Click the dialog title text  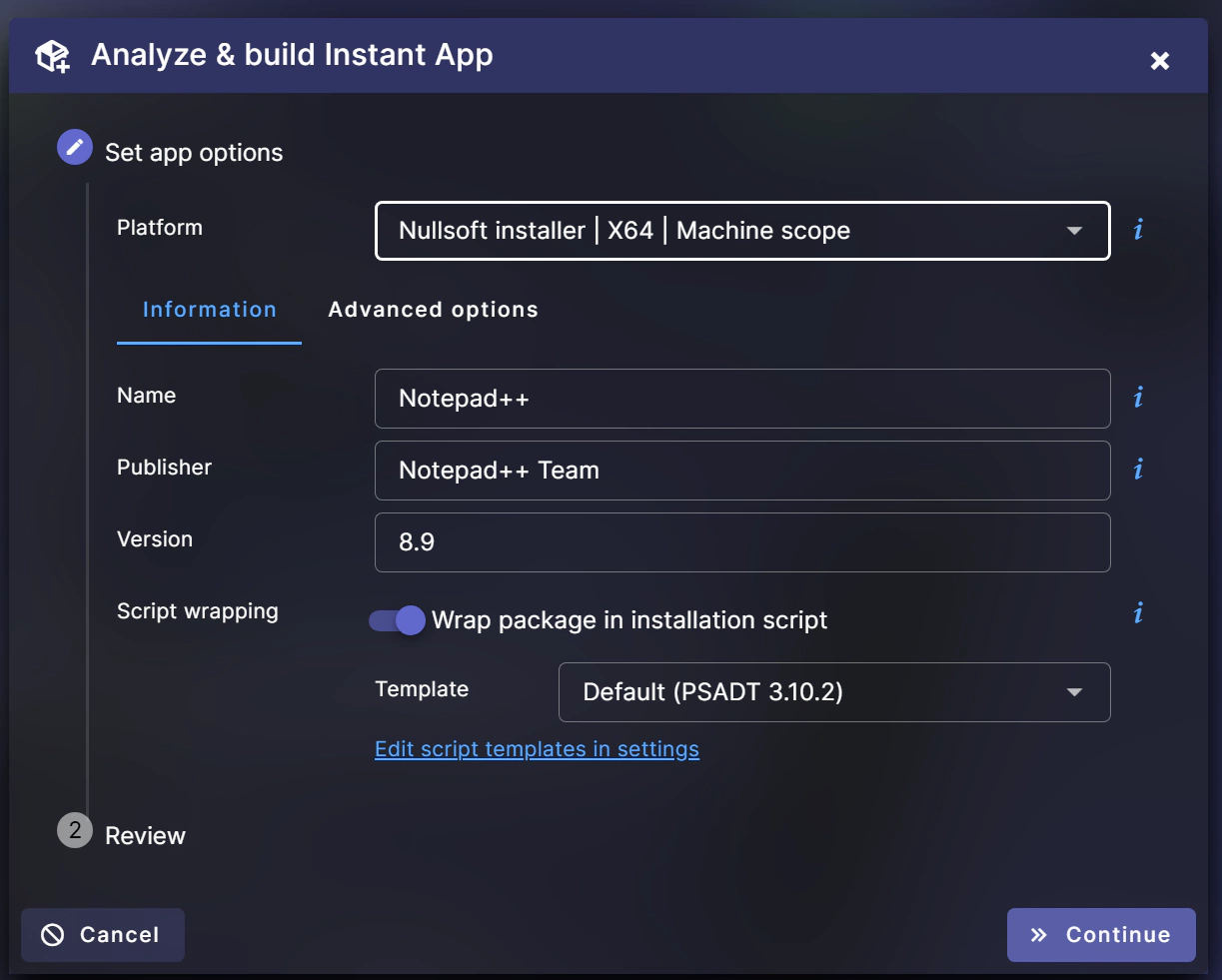pos(292,56)
